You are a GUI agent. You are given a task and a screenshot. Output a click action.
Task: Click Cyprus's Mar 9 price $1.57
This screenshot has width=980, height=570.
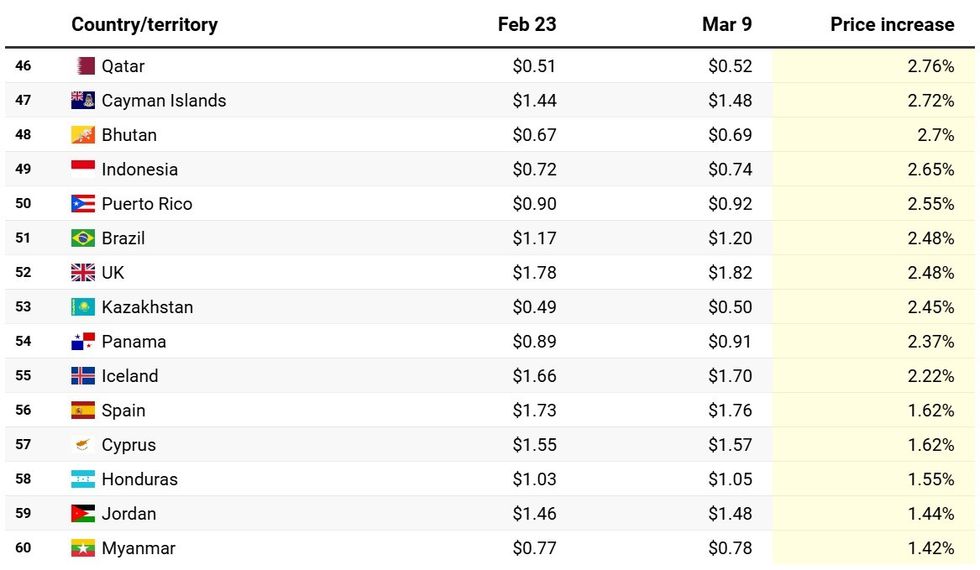coord(730,445)
